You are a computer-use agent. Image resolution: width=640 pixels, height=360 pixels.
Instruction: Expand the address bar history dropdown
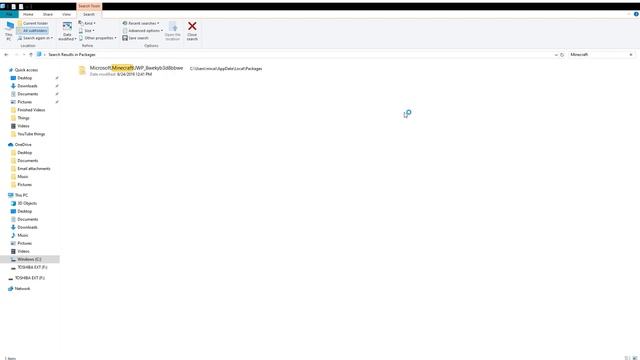556,55
